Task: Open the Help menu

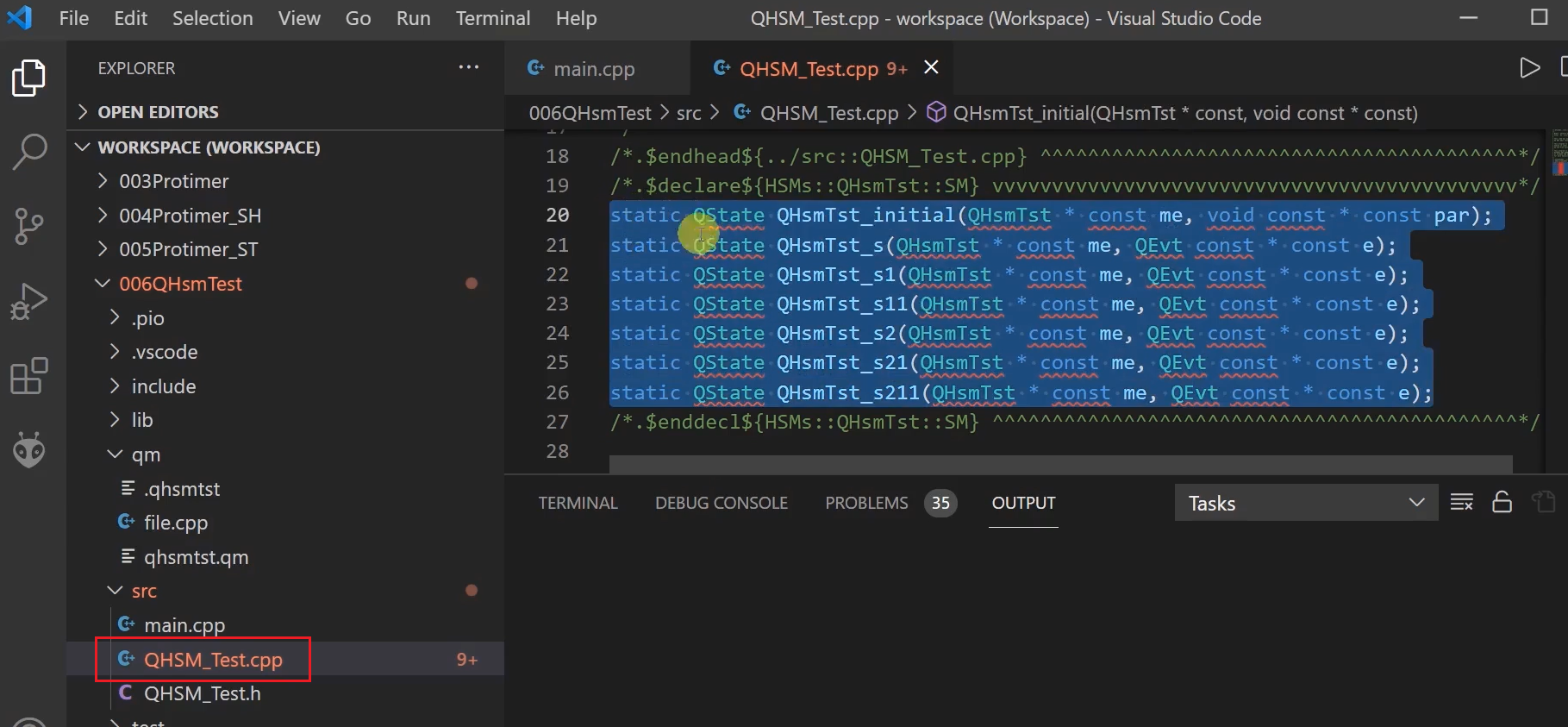Action: (576, 18)
